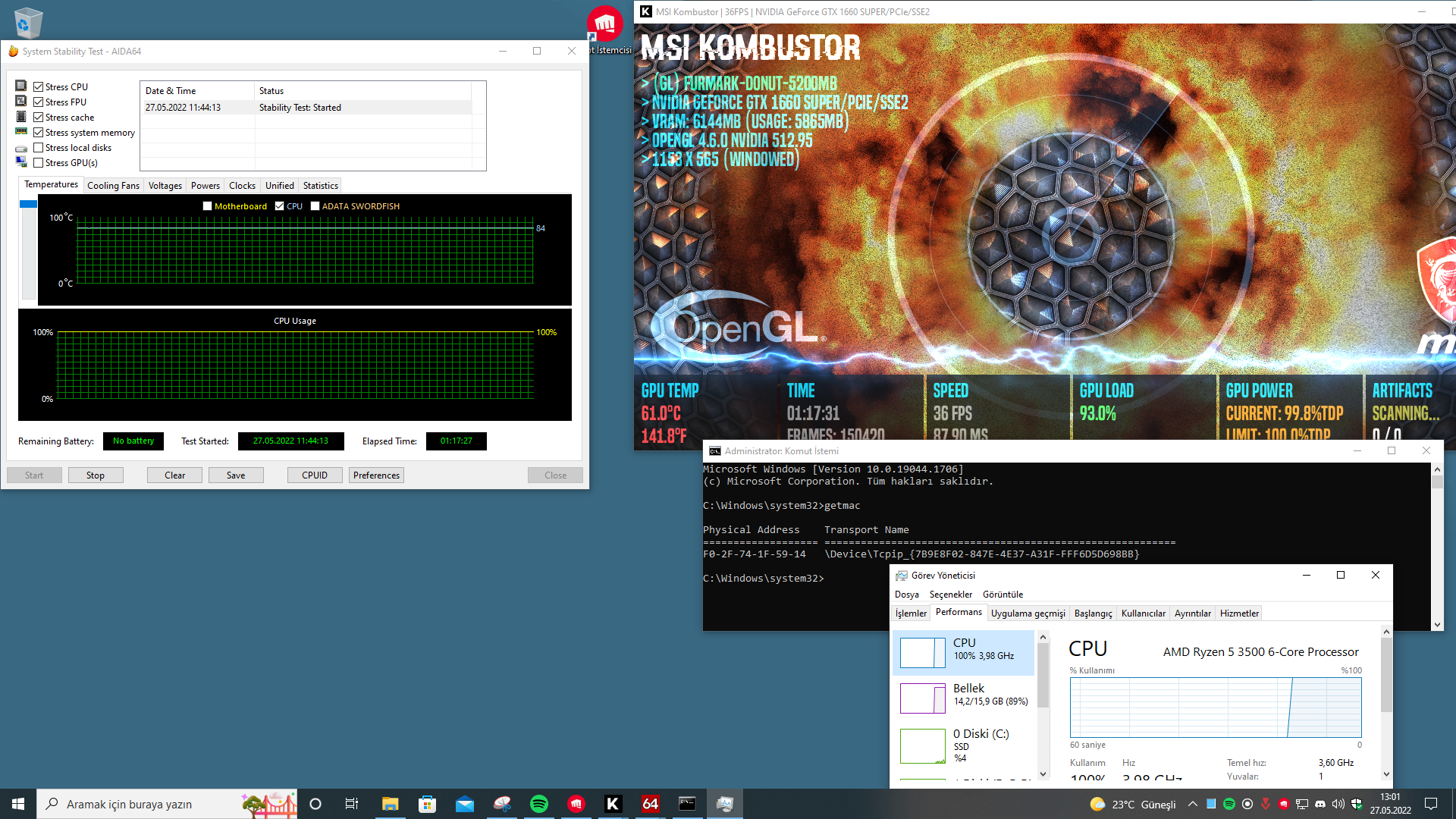Launch File Explorer from taskbar
Screen dimensions: 1456x819
[x=390, y=804]
